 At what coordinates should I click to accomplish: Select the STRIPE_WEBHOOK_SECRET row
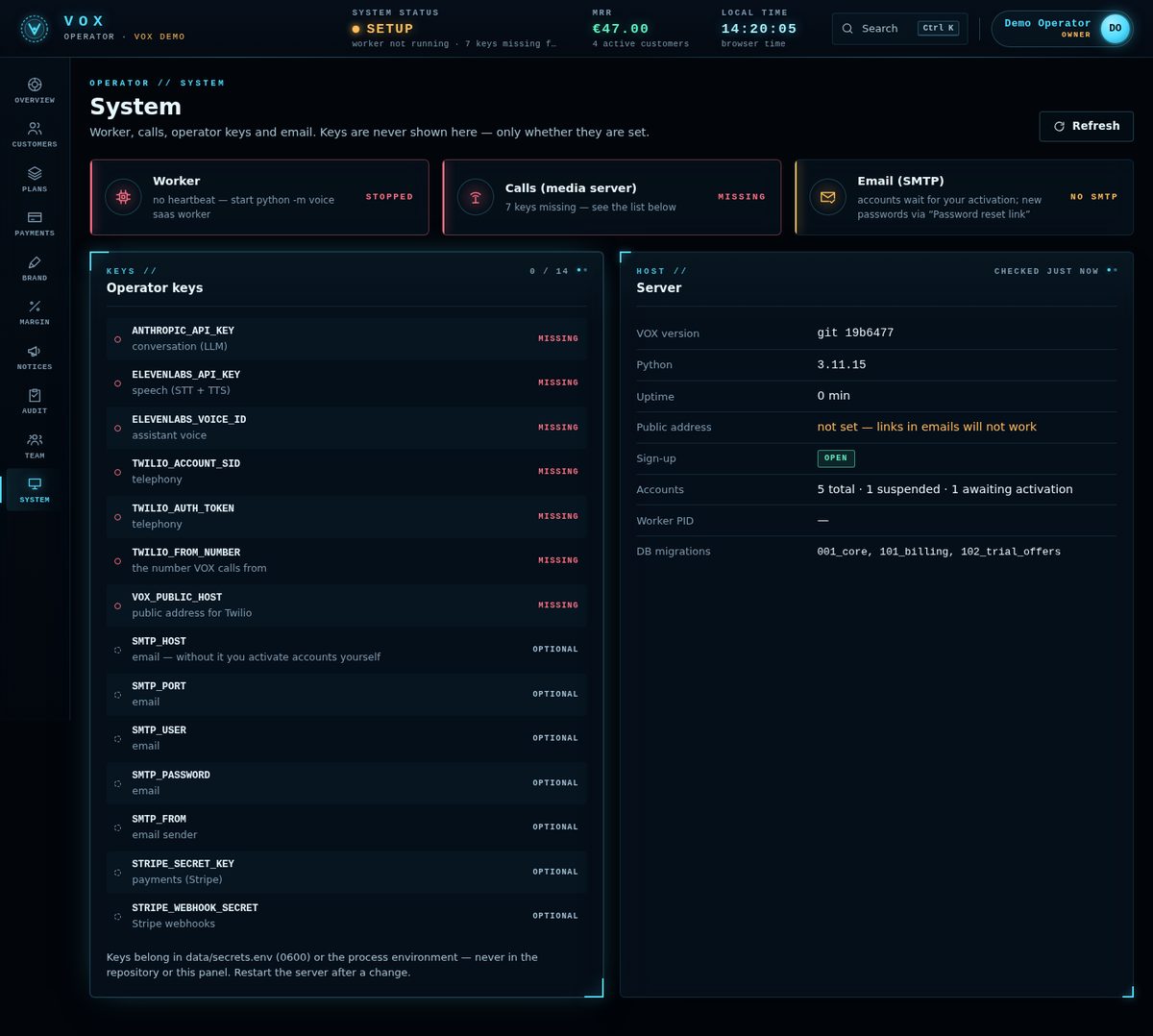tap(347, 916)
